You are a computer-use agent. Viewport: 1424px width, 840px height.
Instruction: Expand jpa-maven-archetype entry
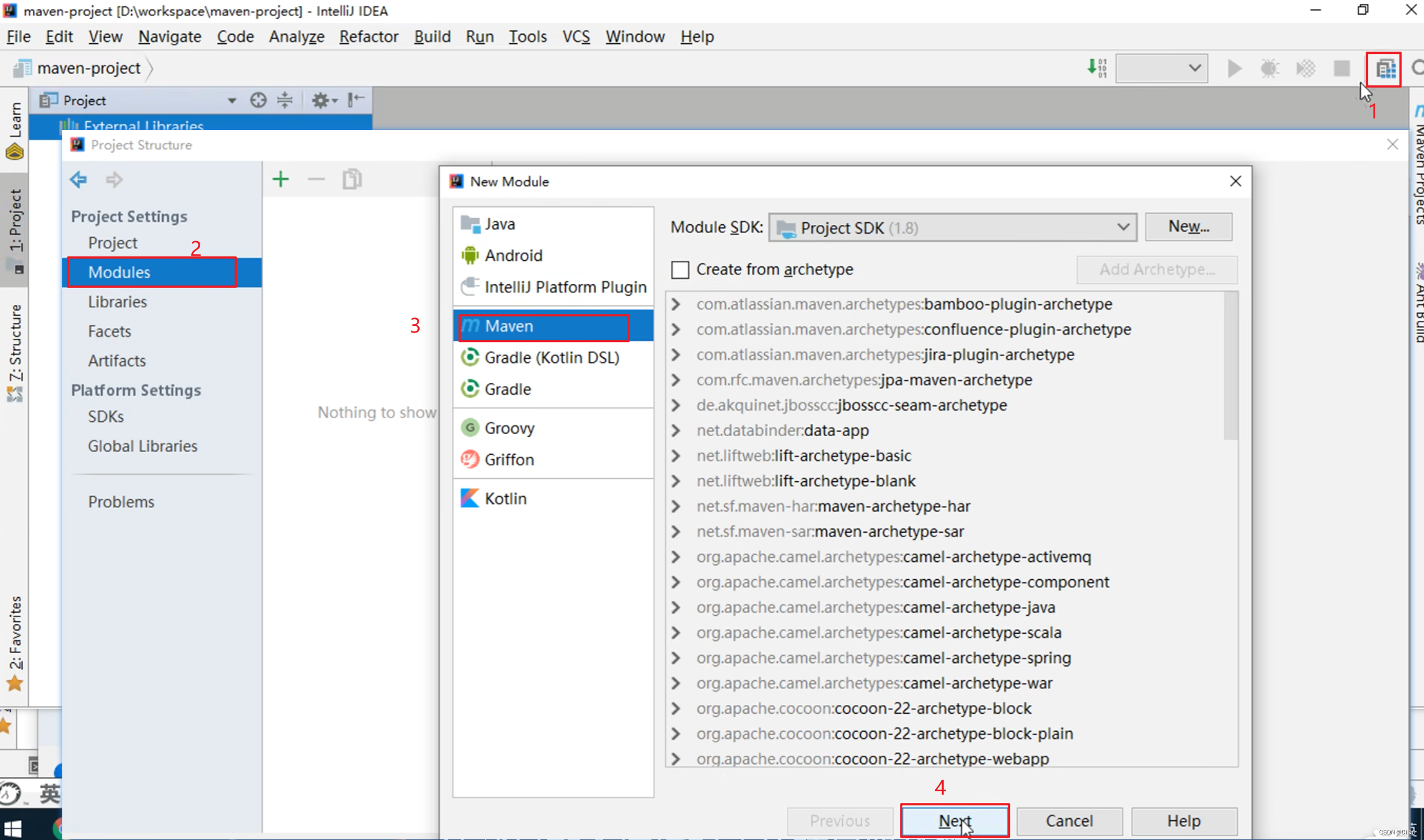click(676, 380)
